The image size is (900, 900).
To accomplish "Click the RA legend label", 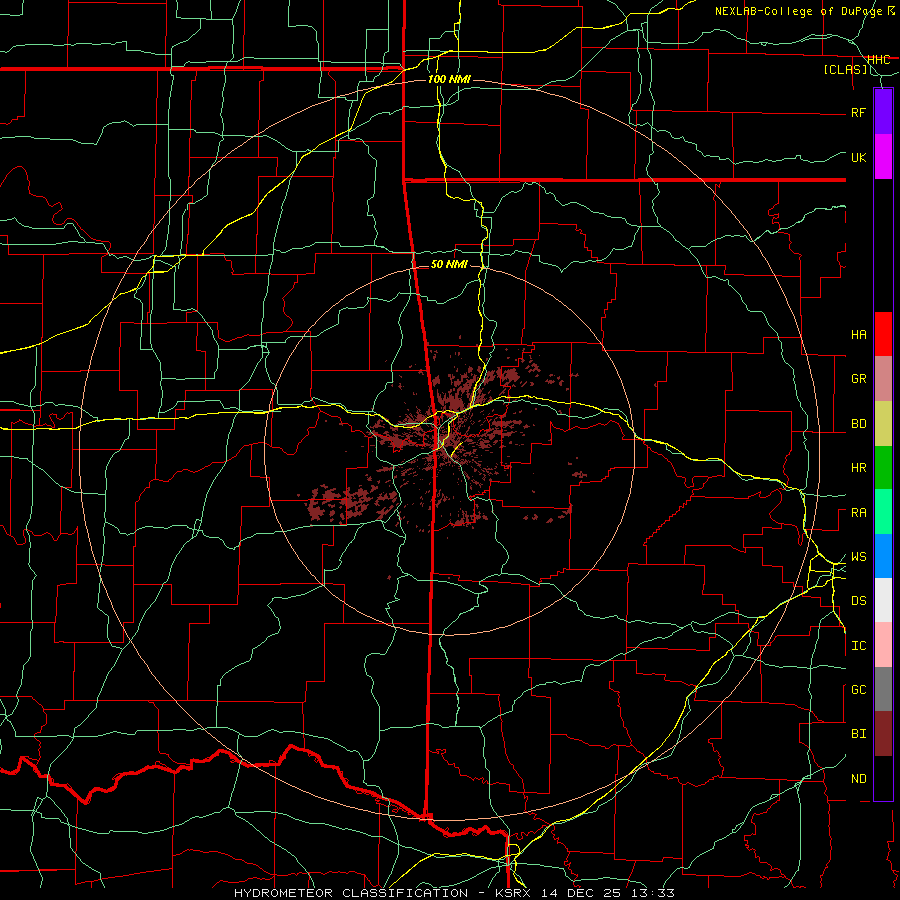I will [x=859, y=513].
